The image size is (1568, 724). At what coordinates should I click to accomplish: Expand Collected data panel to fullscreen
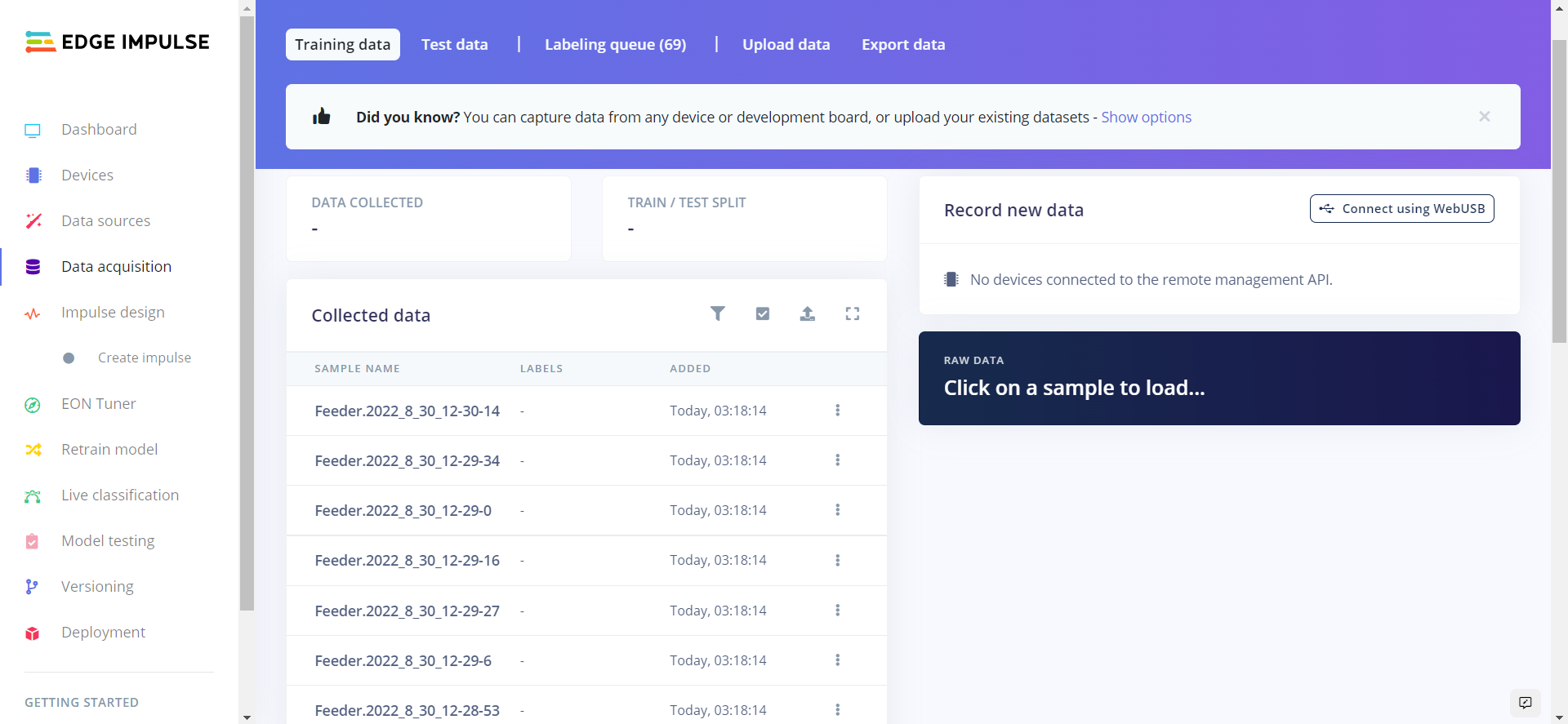click(852, 313)
